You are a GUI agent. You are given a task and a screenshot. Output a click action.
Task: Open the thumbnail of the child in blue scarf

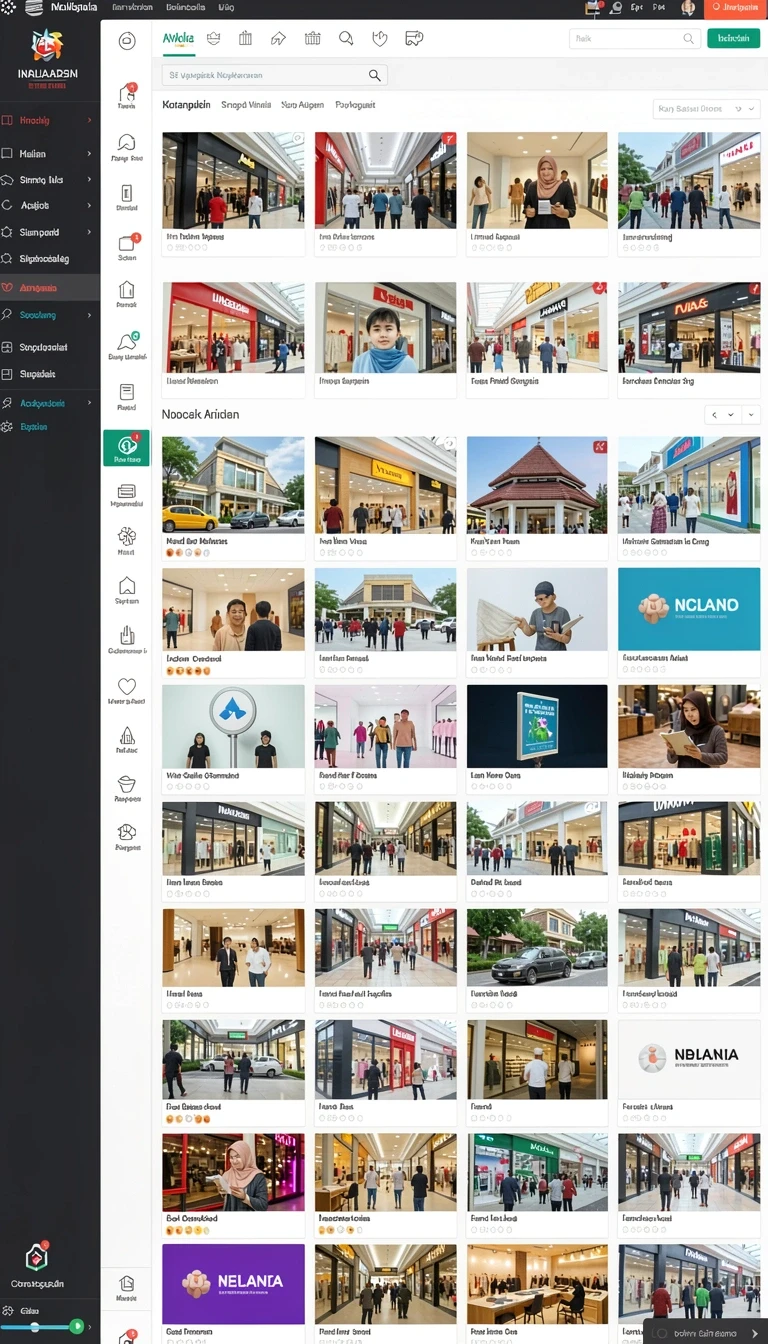click(385, 327)
